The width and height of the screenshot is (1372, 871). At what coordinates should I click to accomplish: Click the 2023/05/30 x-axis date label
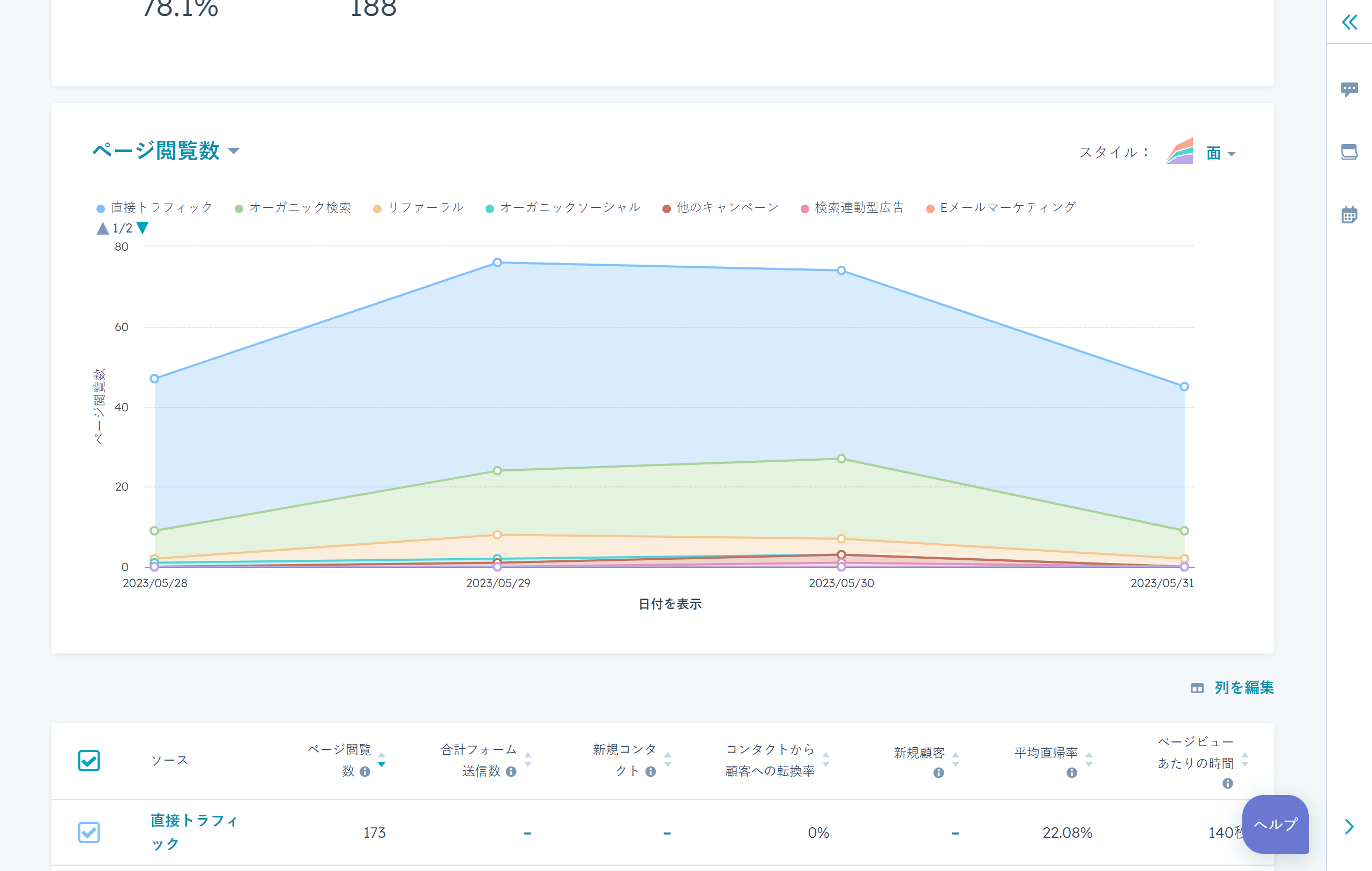click(841, 583)
